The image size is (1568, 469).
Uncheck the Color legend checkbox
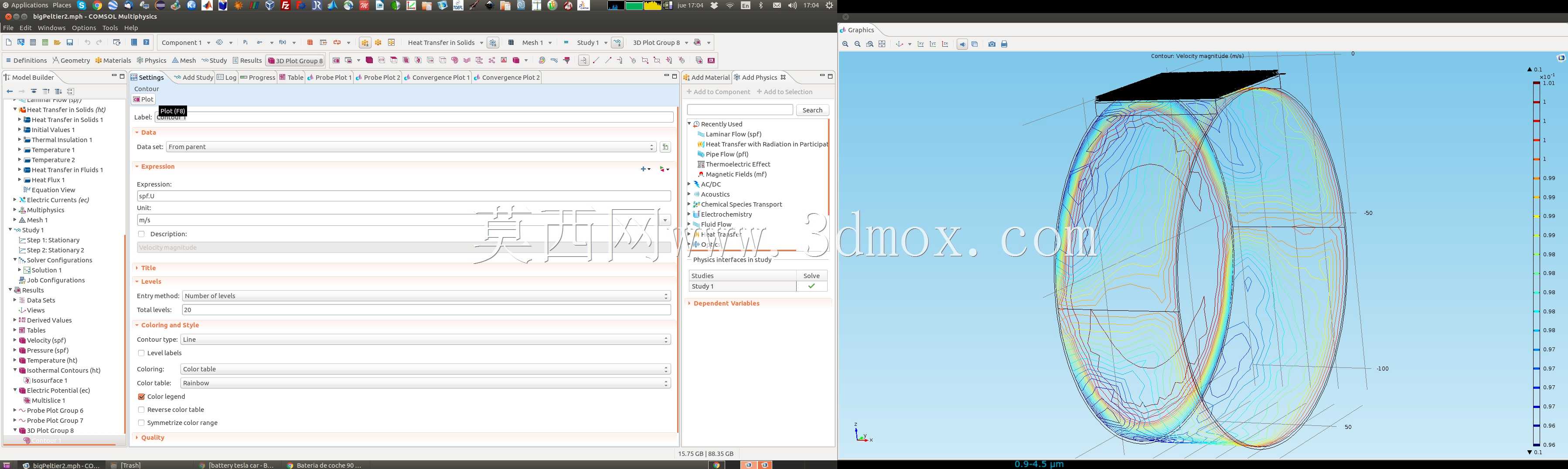(141, 397)
